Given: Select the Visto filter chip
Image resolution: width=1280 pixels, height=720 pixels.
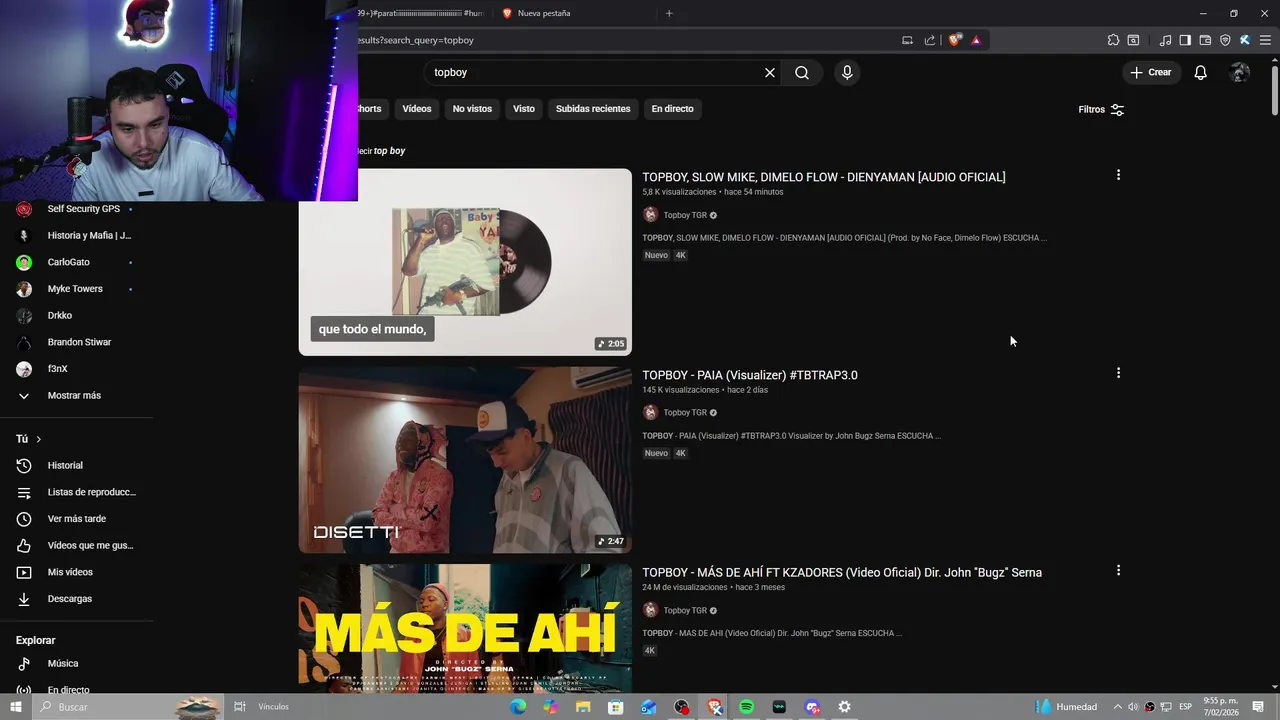Looking at the screenshot, I should click(524, 108).
